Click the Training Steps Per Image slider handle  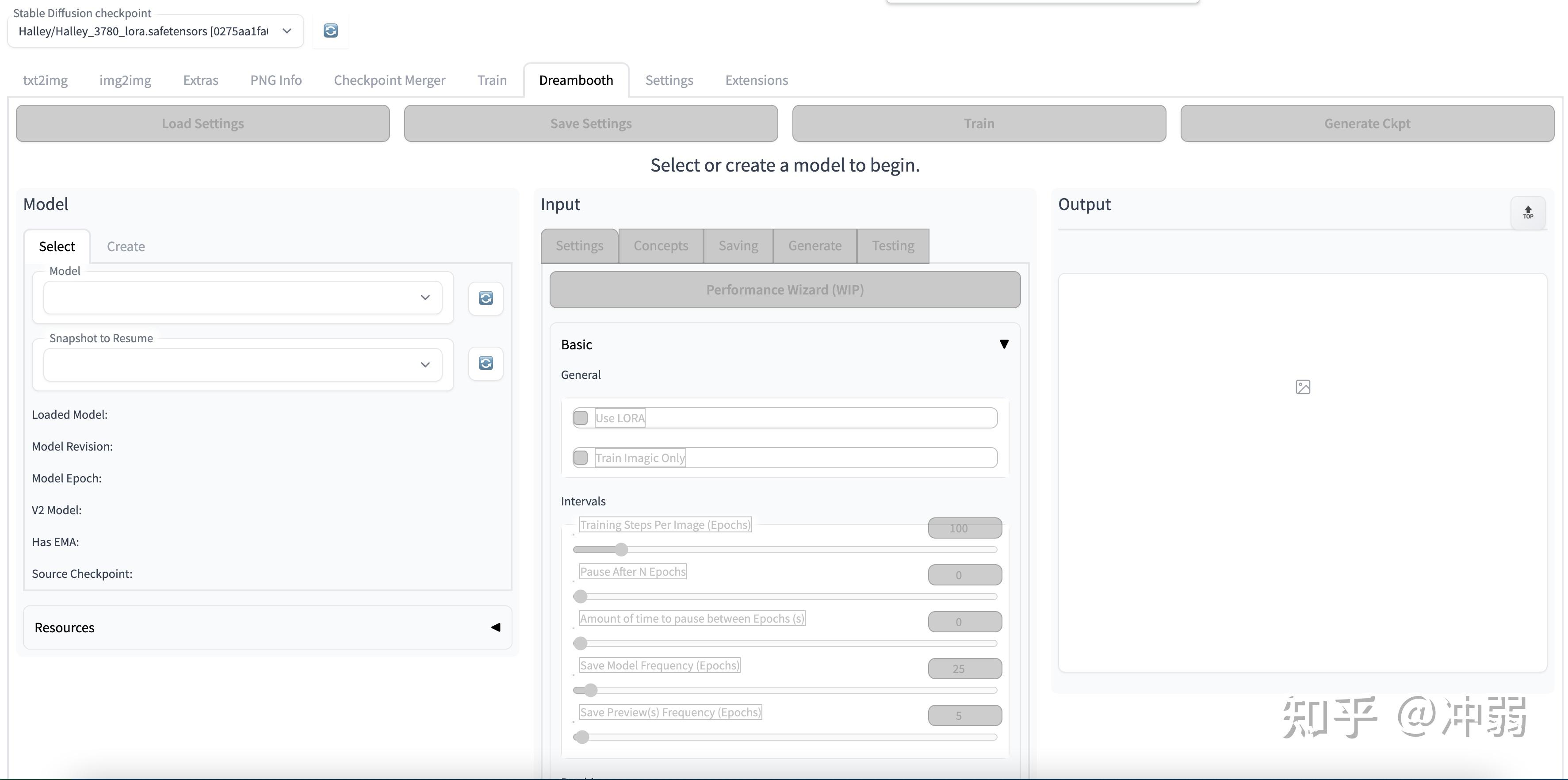[620, 550]
